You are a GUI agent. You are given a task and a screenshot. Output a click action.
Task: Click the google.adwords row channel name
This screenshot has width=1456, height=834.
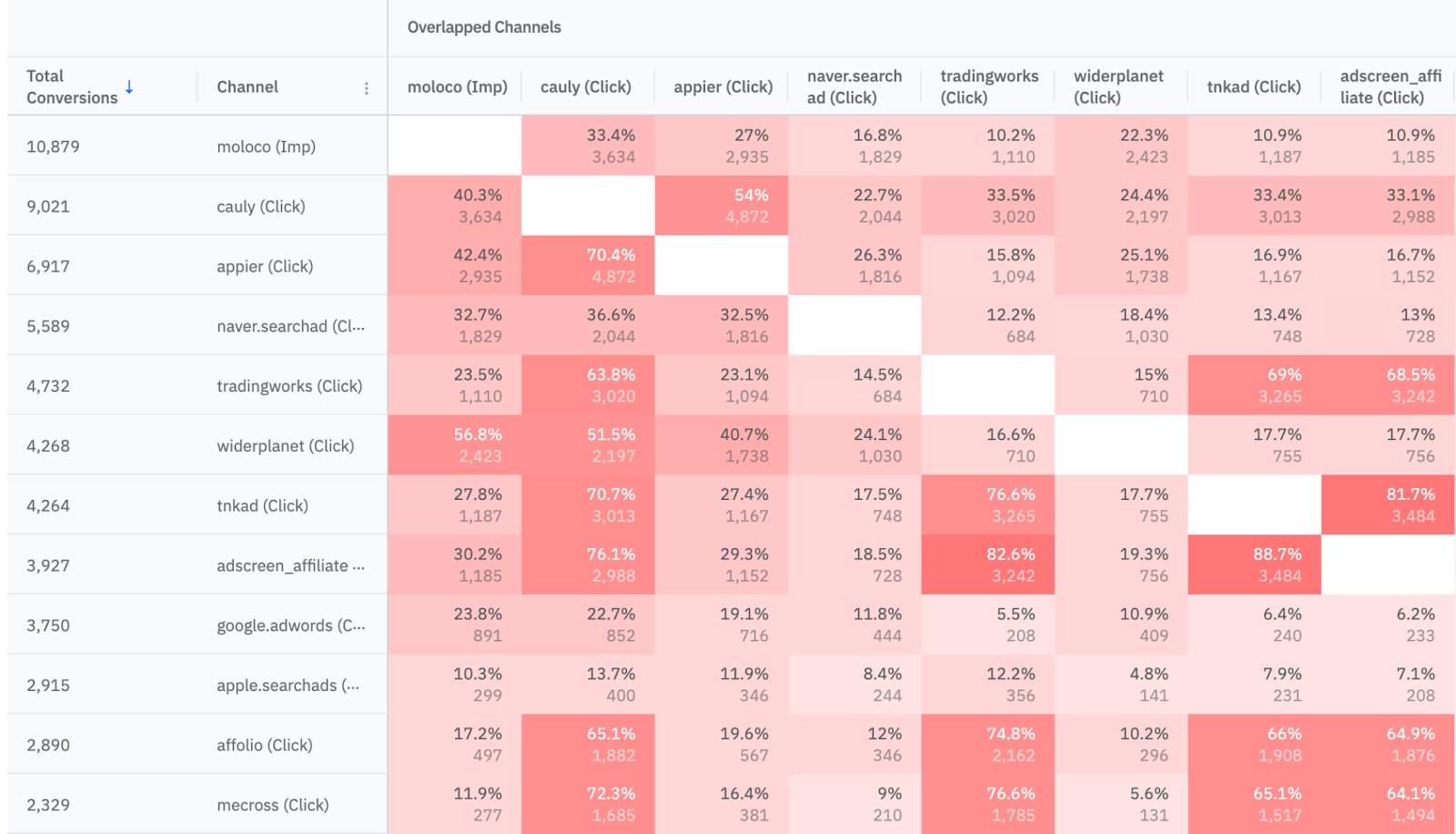(x=290, y=625)
